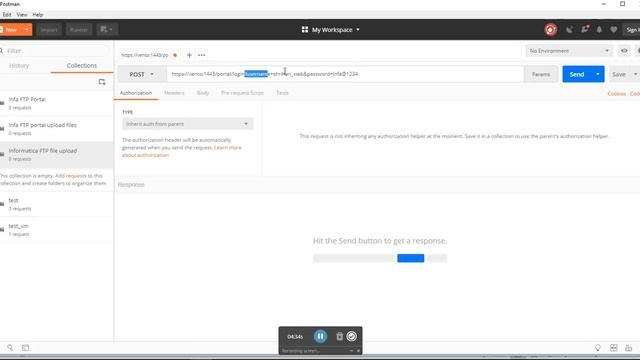Open the Find search icon in status bar
Viewport: 640px width, 360px height.
click(10, 348)
